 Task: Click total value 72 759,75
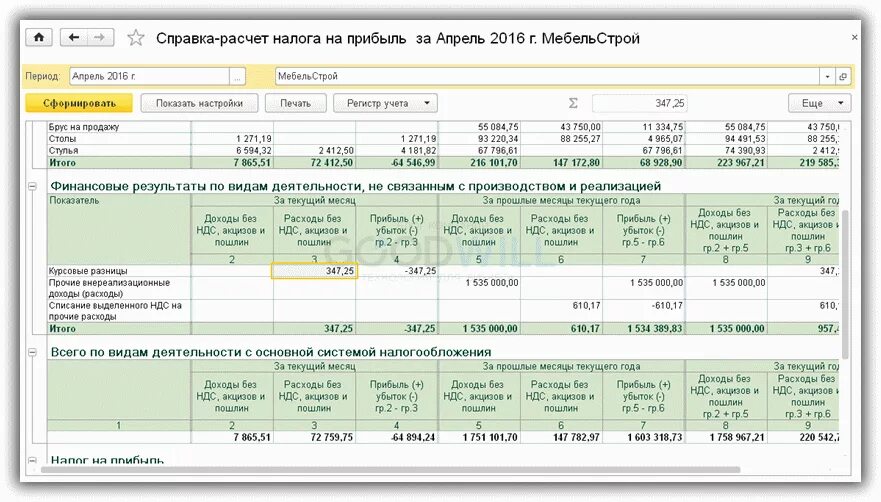(x=331, y=437)
